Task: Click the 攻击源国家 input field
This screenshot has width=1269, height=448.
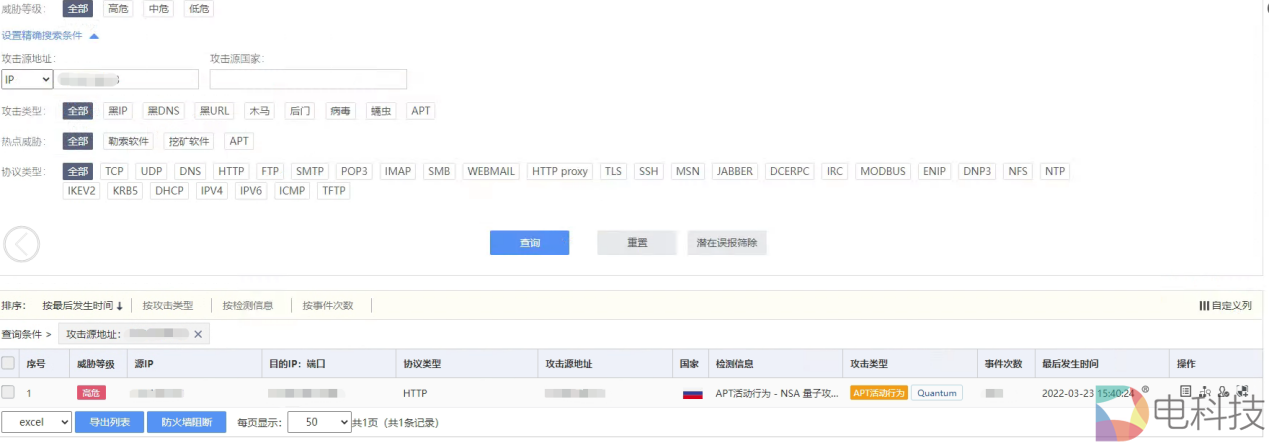Action: coord(308,79)
